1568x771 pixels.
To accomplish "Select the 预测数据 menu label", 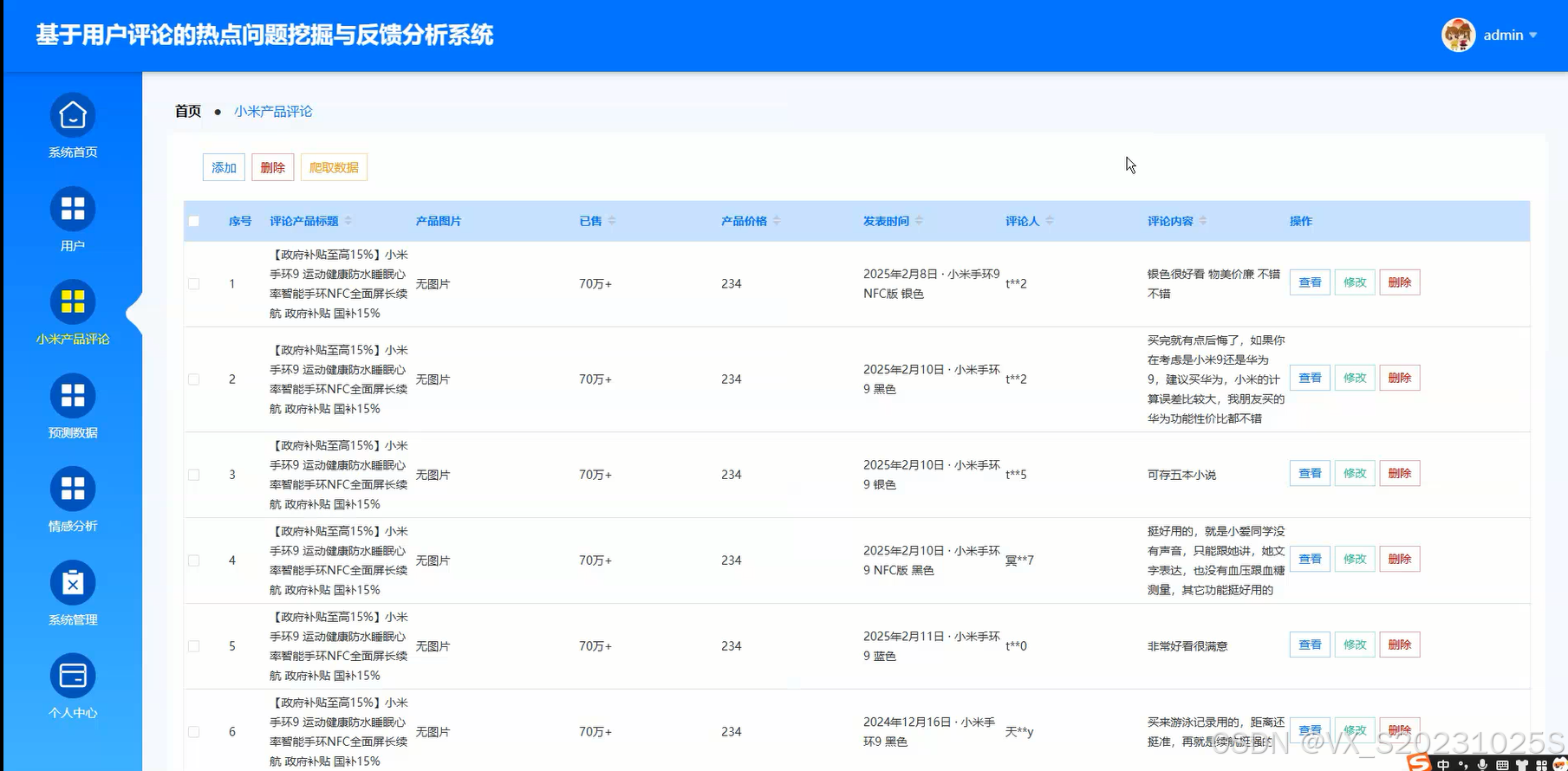I will [x=73, y=433].
